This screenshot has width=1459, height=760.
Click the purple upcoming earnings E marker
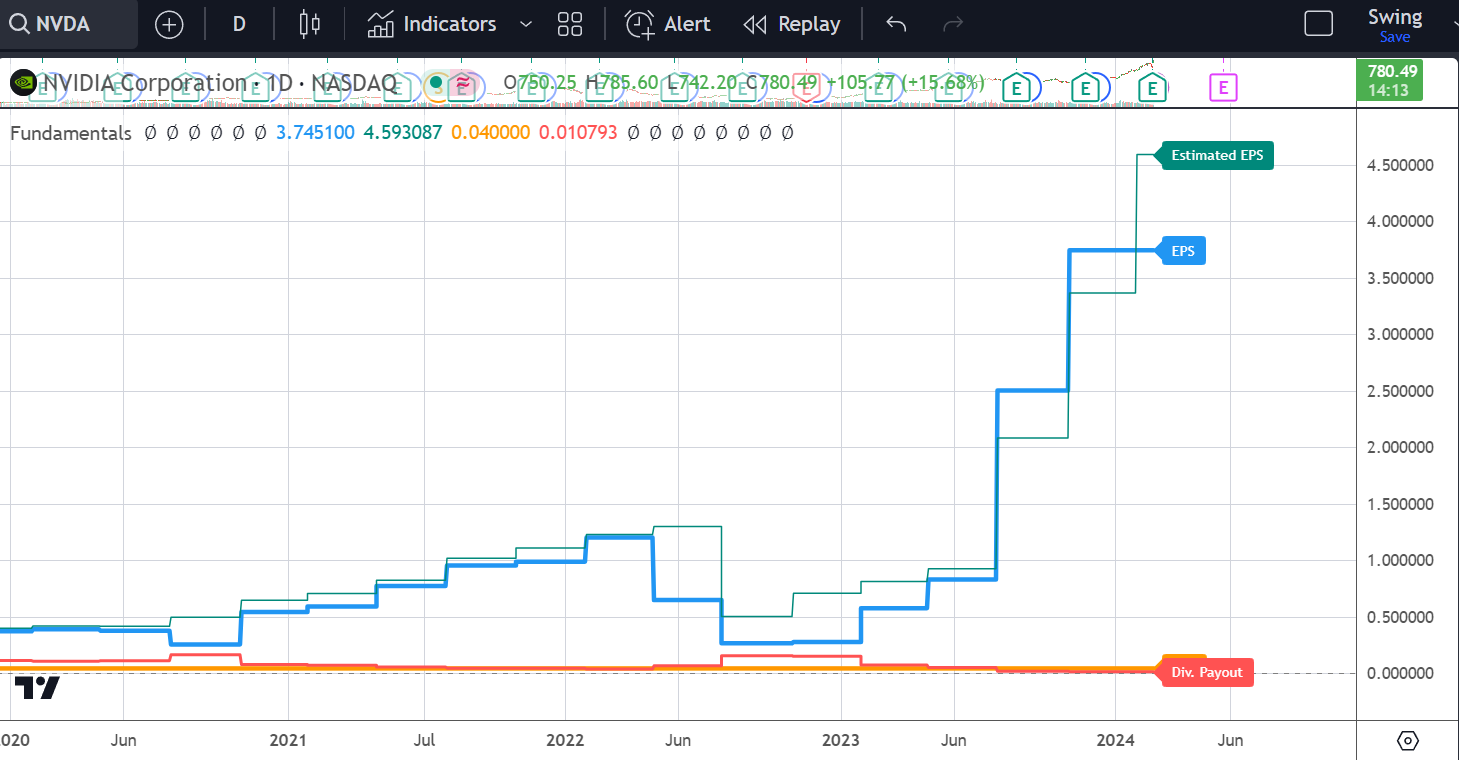(1223, 88)
